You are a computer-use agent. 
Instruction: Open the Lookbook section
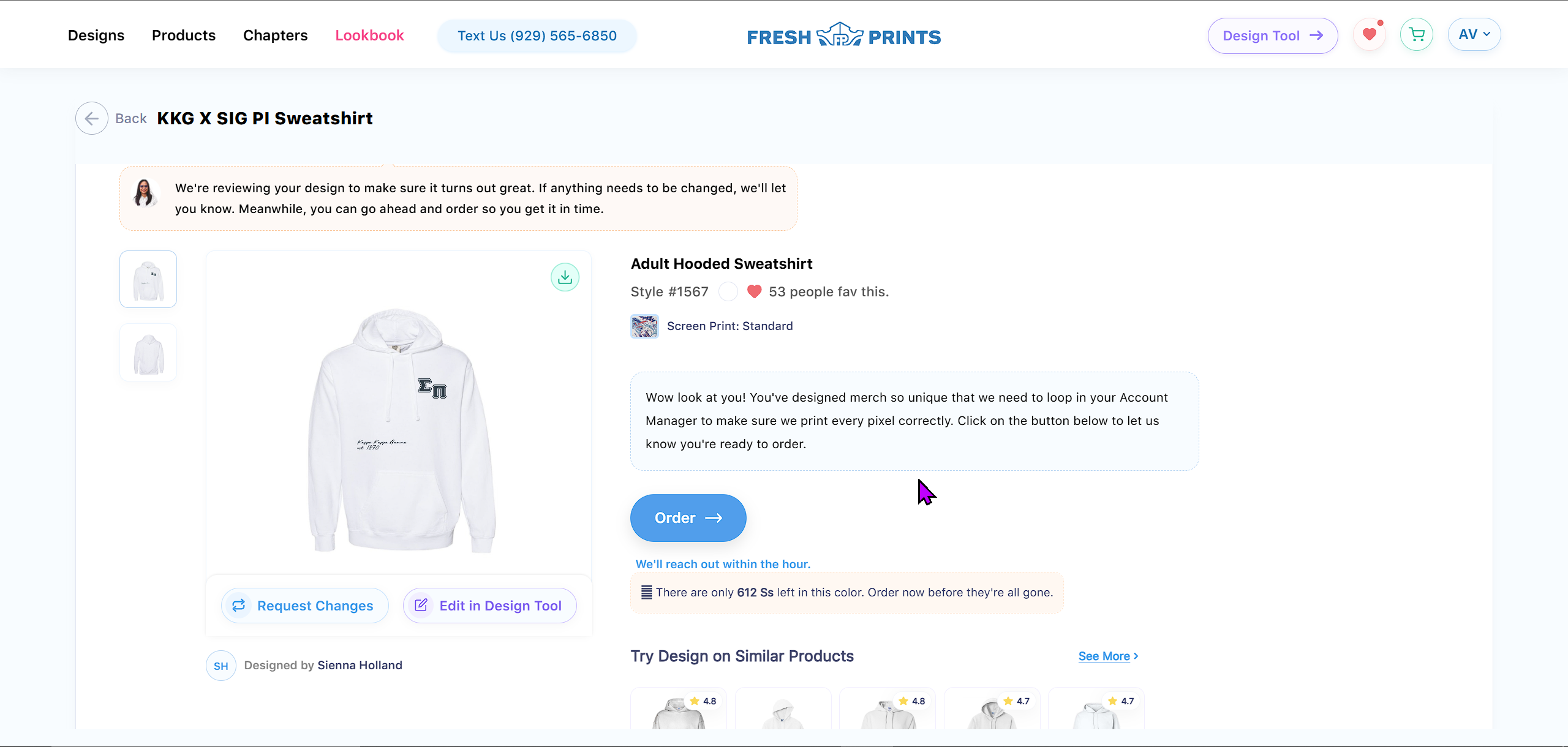point(369,35)
